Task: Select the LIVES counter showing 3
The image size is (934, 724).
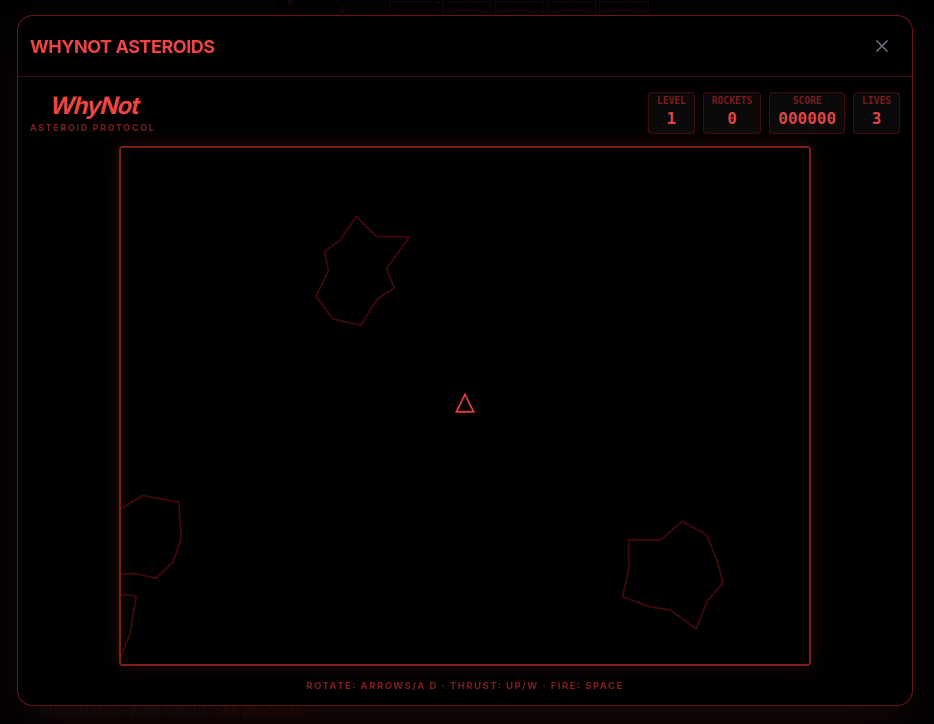Action: [x=876, y=113]
